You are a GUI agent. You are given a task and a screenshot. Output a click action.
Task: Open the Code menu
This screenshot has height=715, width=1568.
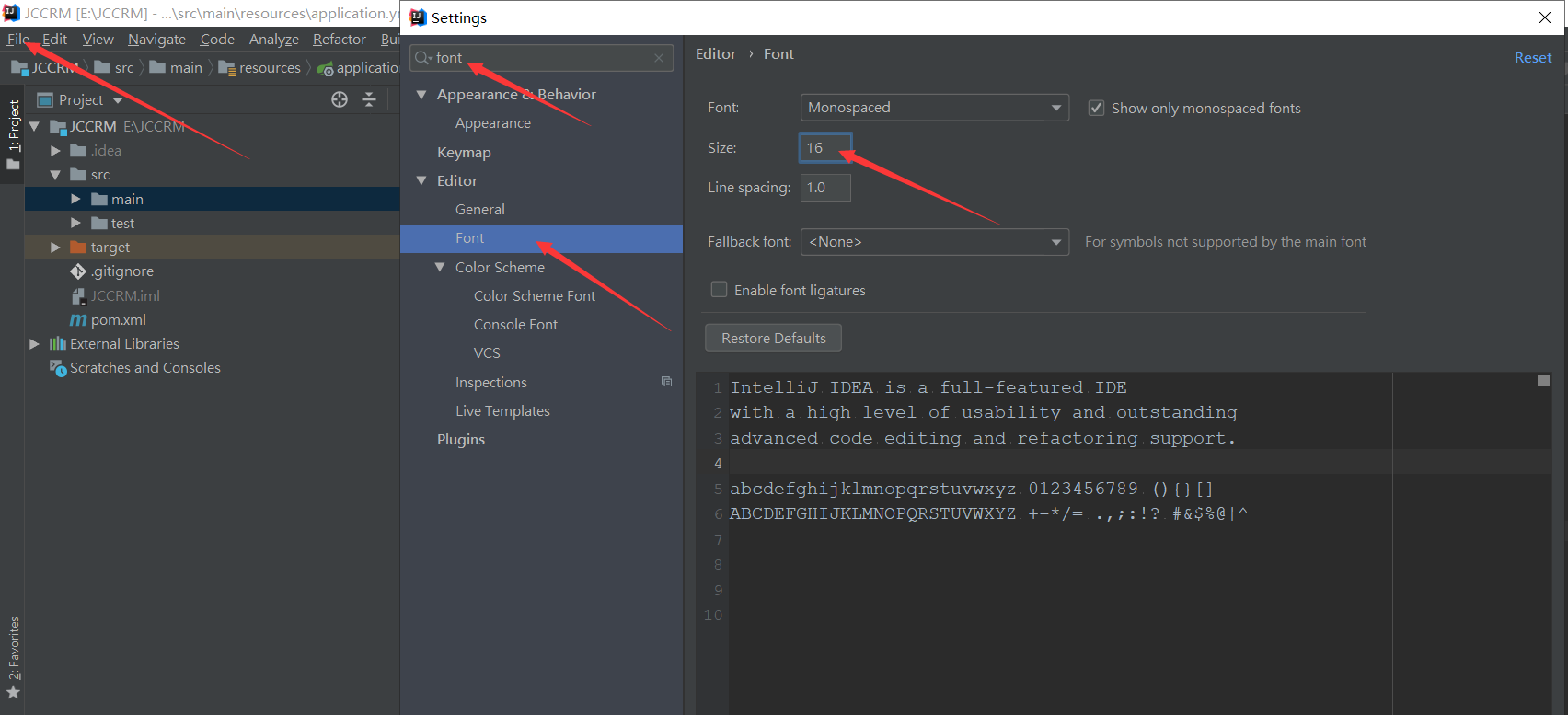pyautogui.click(x=217, y=39)
